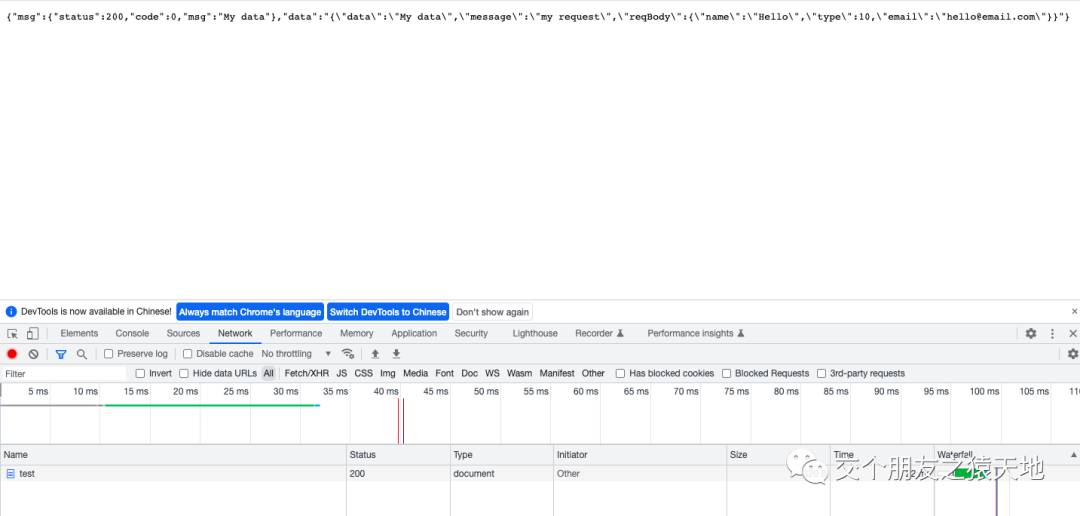Sort requests by Status column header
This screenshot has height=516, width=1080.
(x=398, y=455)
